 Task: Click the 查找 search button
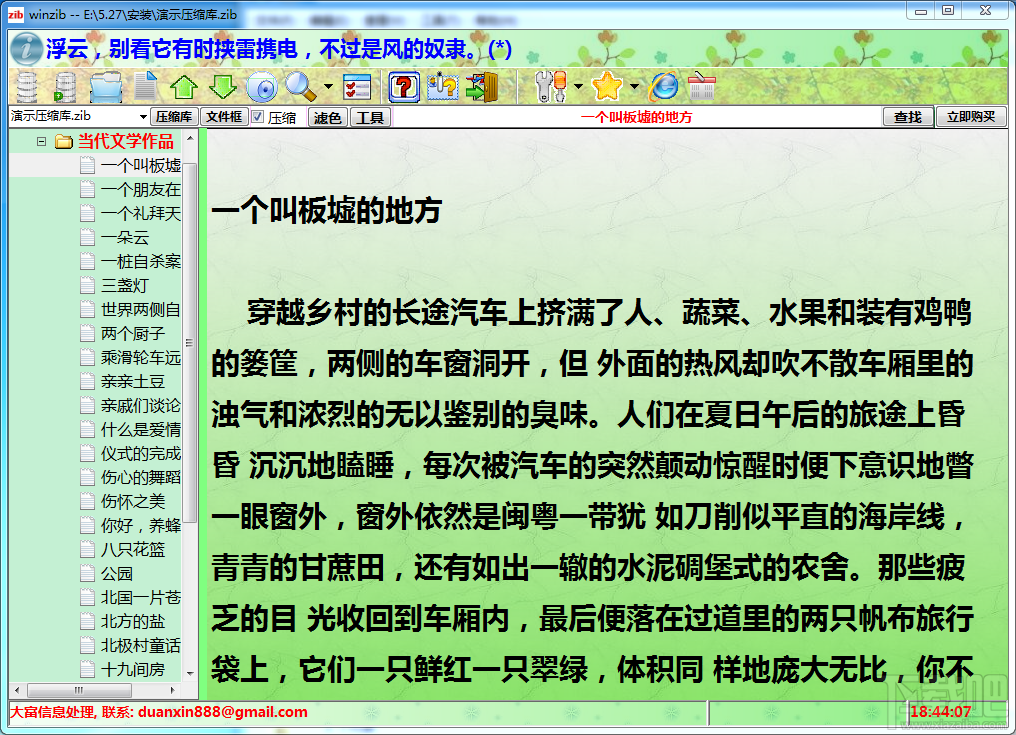click(908, 117)
